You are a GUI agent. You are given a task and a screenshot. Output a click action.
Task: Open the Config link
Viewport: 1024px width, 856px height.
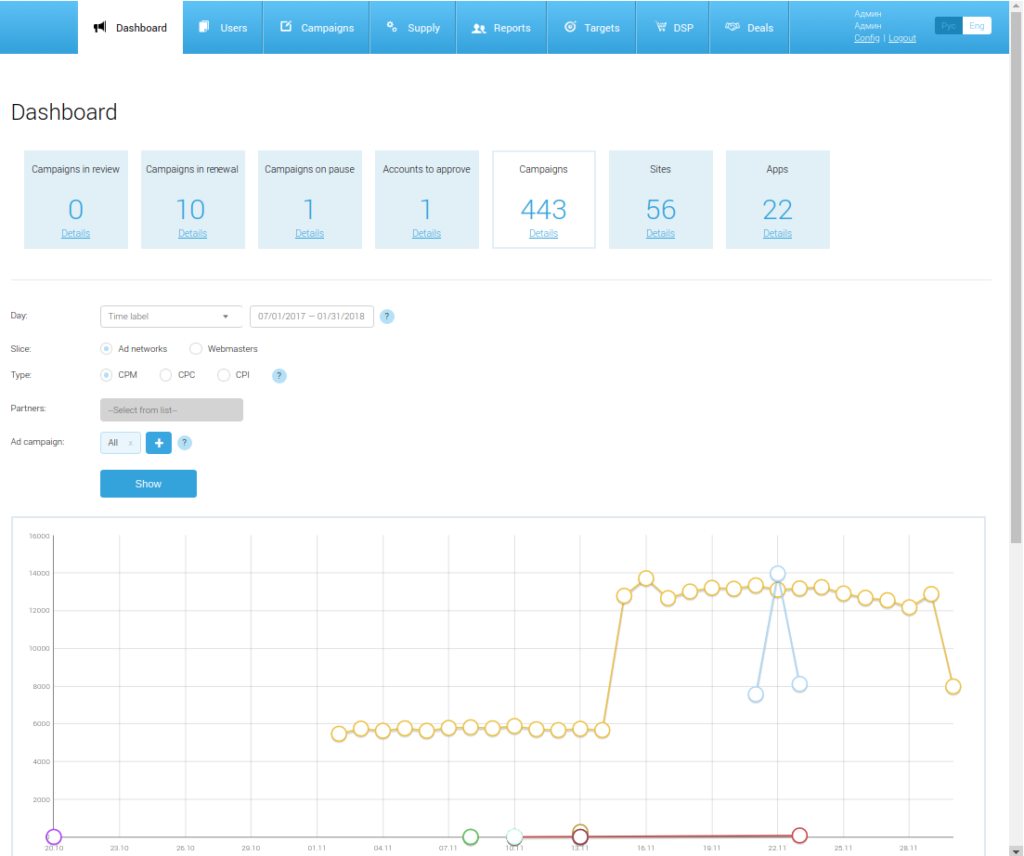(867, 38)
